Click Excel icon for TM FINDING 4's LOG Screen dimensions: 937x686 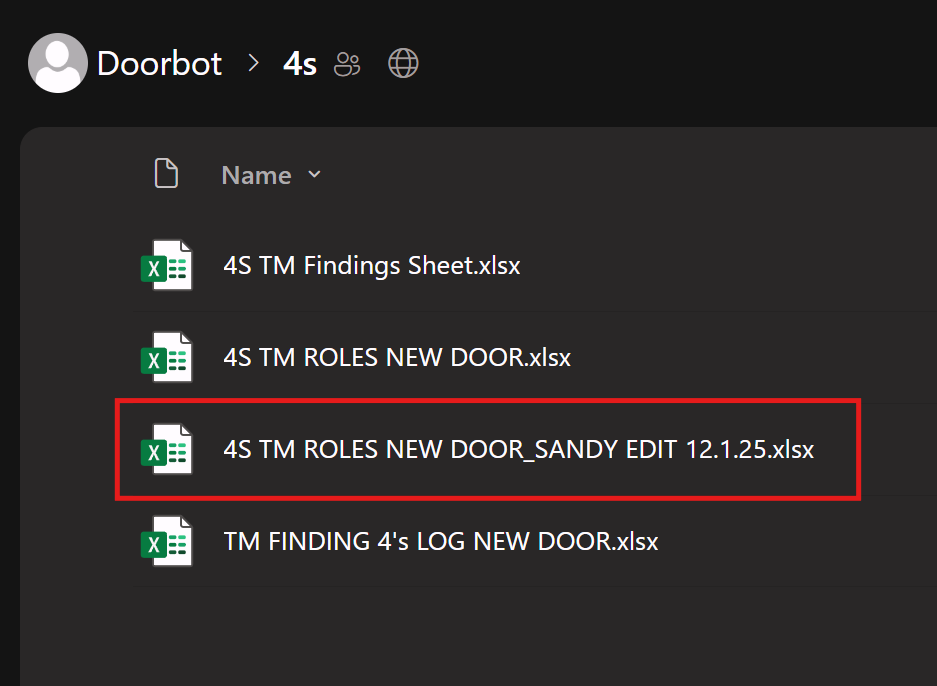click(x=166, y=542)
